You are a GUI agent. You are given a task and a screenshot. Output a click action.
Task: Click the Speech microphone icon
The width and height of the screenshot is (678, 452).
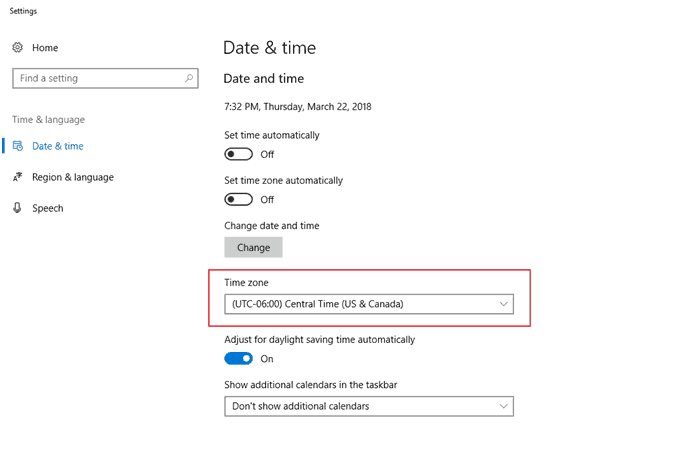(x=18, y=208)
